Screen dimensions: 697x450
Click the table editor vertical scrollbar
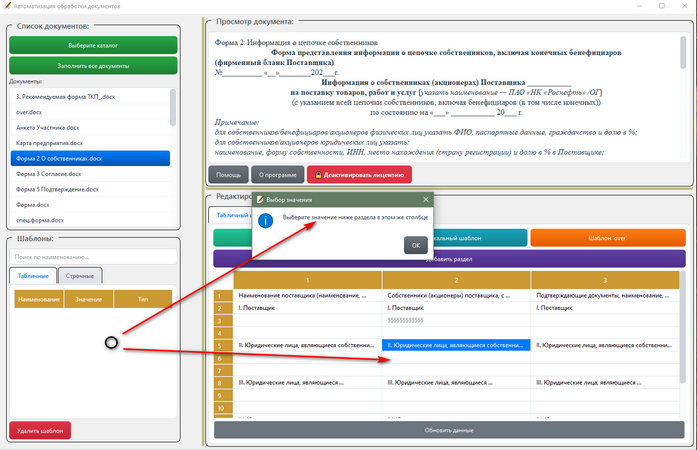(x=683, y=327)
